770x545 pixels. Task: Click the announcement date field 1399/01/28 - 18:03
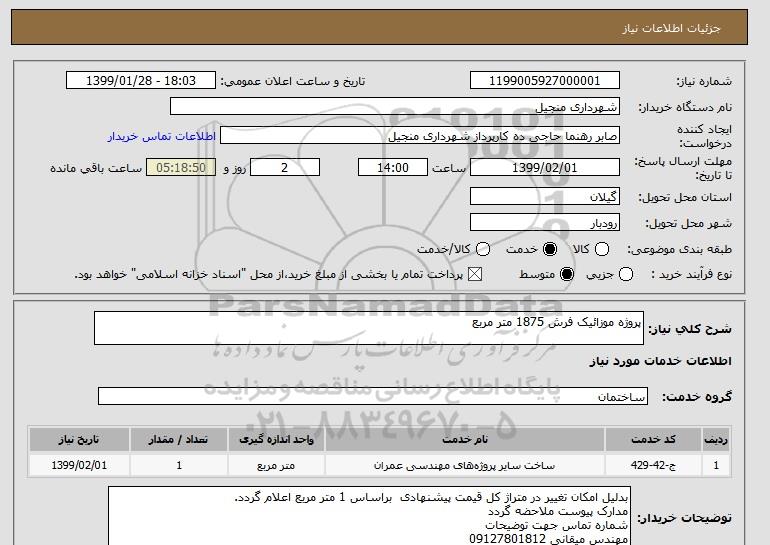pos(141,81)
